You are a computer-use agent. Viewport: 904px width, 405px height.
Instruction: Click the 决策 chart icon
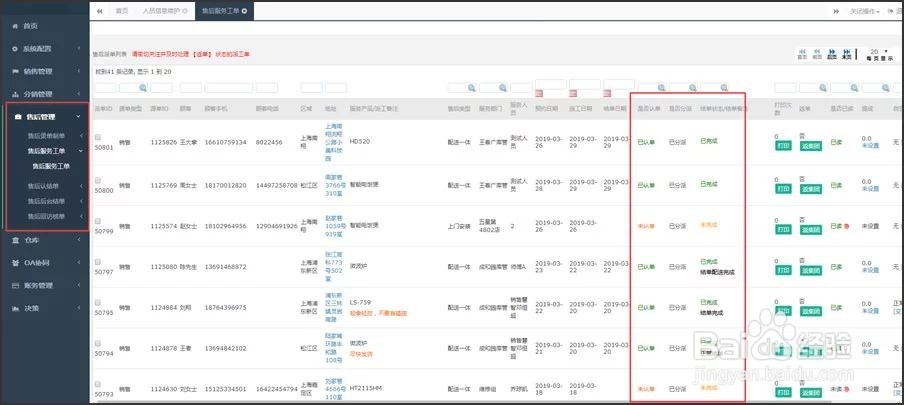(16, 308)
